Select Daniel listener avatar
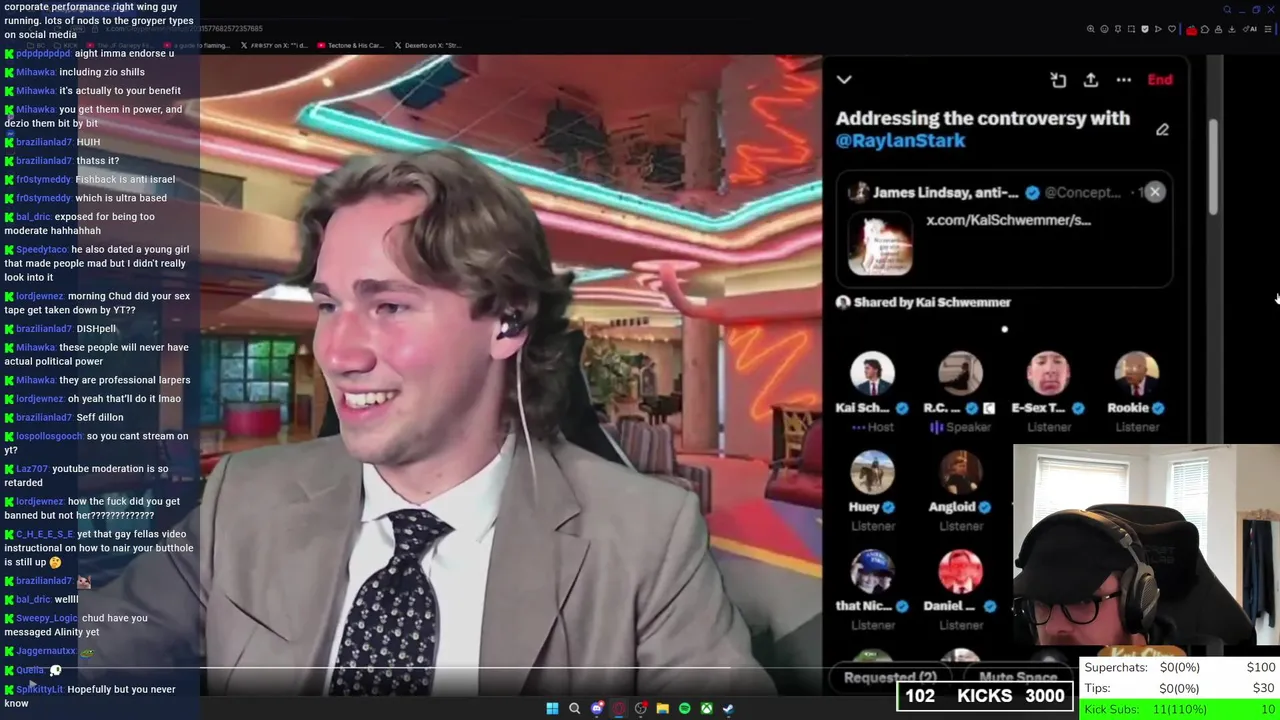 coord(960,572)
